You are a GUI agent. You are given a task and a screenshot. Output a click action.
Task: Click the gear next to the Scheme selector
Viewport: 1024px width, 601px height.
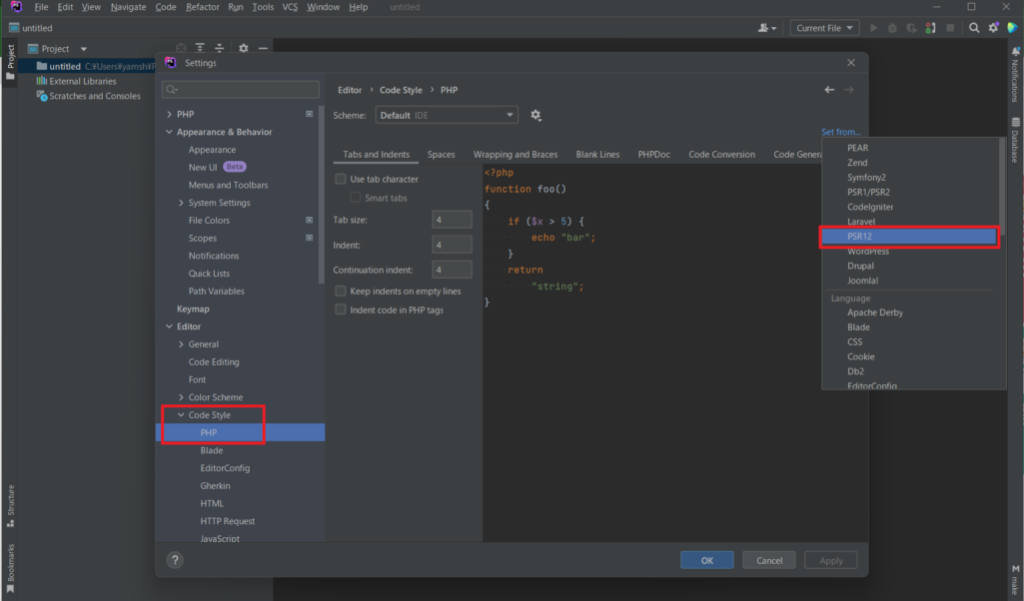pyautogui.click(x=536, y=115)
